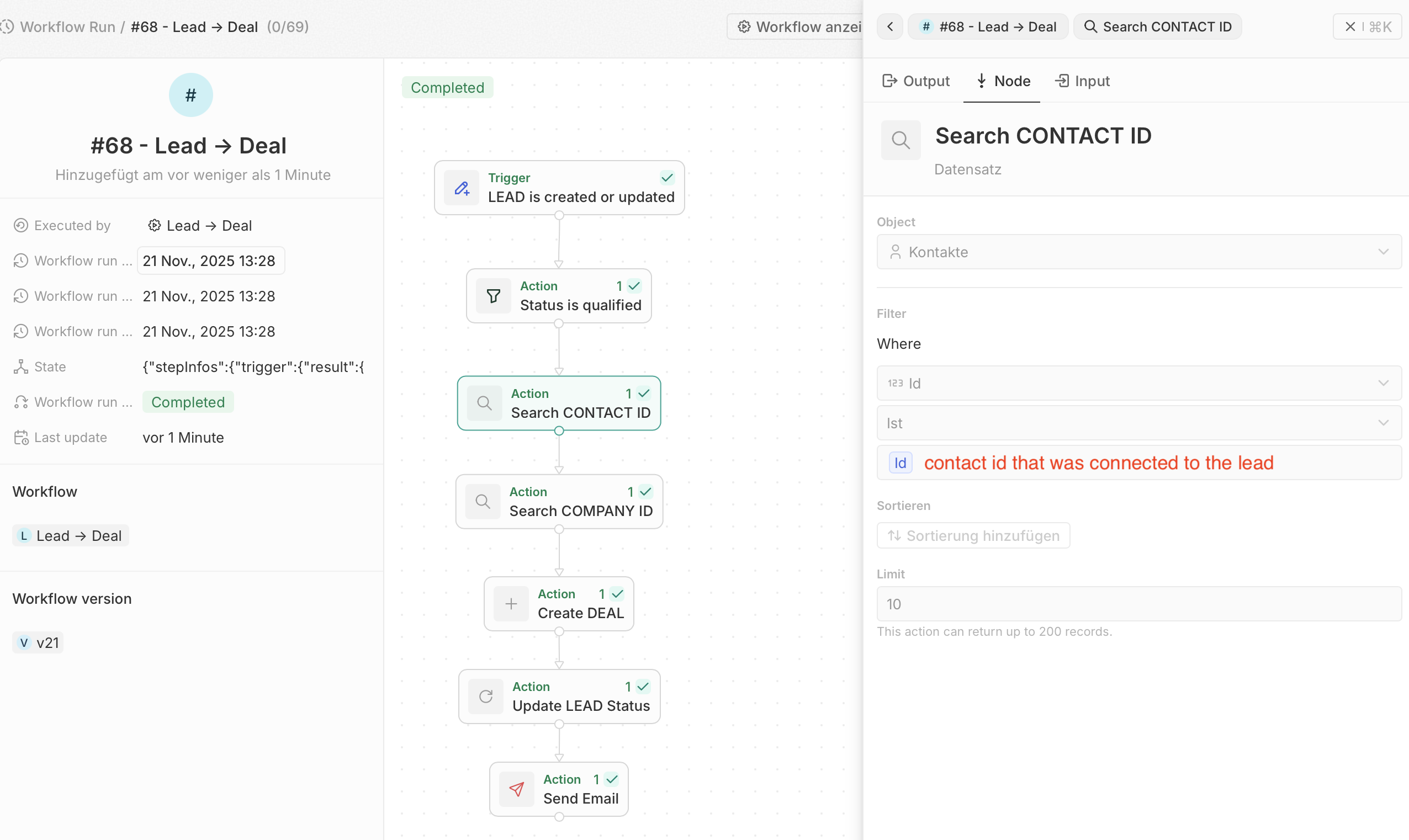Click the plus icon on Create DEAL
This screenshot has height=840, width=1409.
coord(511,604)
